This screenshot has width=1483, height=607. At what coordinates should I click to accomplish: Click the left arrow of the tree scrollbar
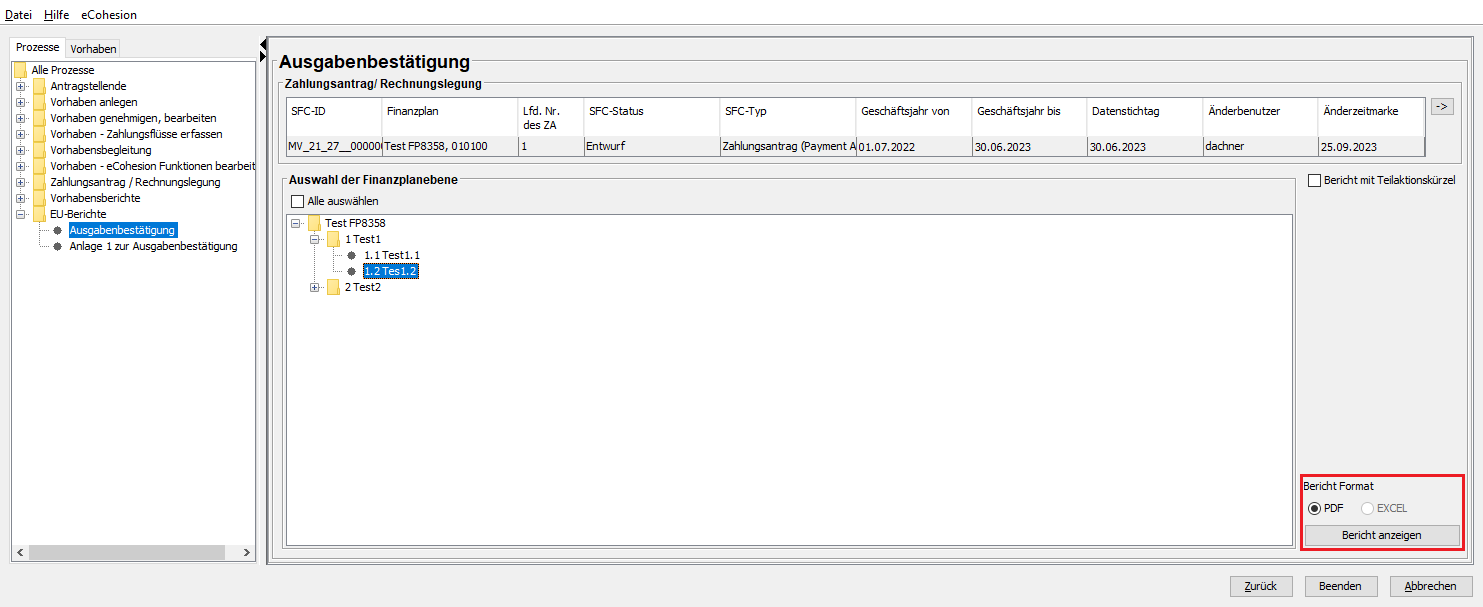[19, 552]
